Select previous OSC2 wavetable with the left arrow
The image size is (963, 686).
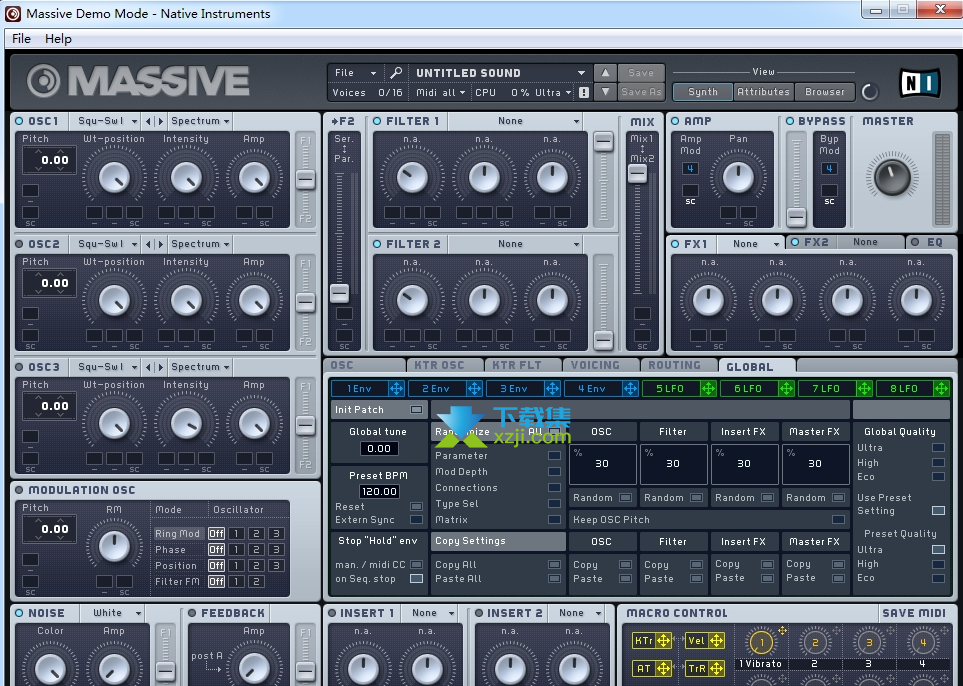pos(148,244)
